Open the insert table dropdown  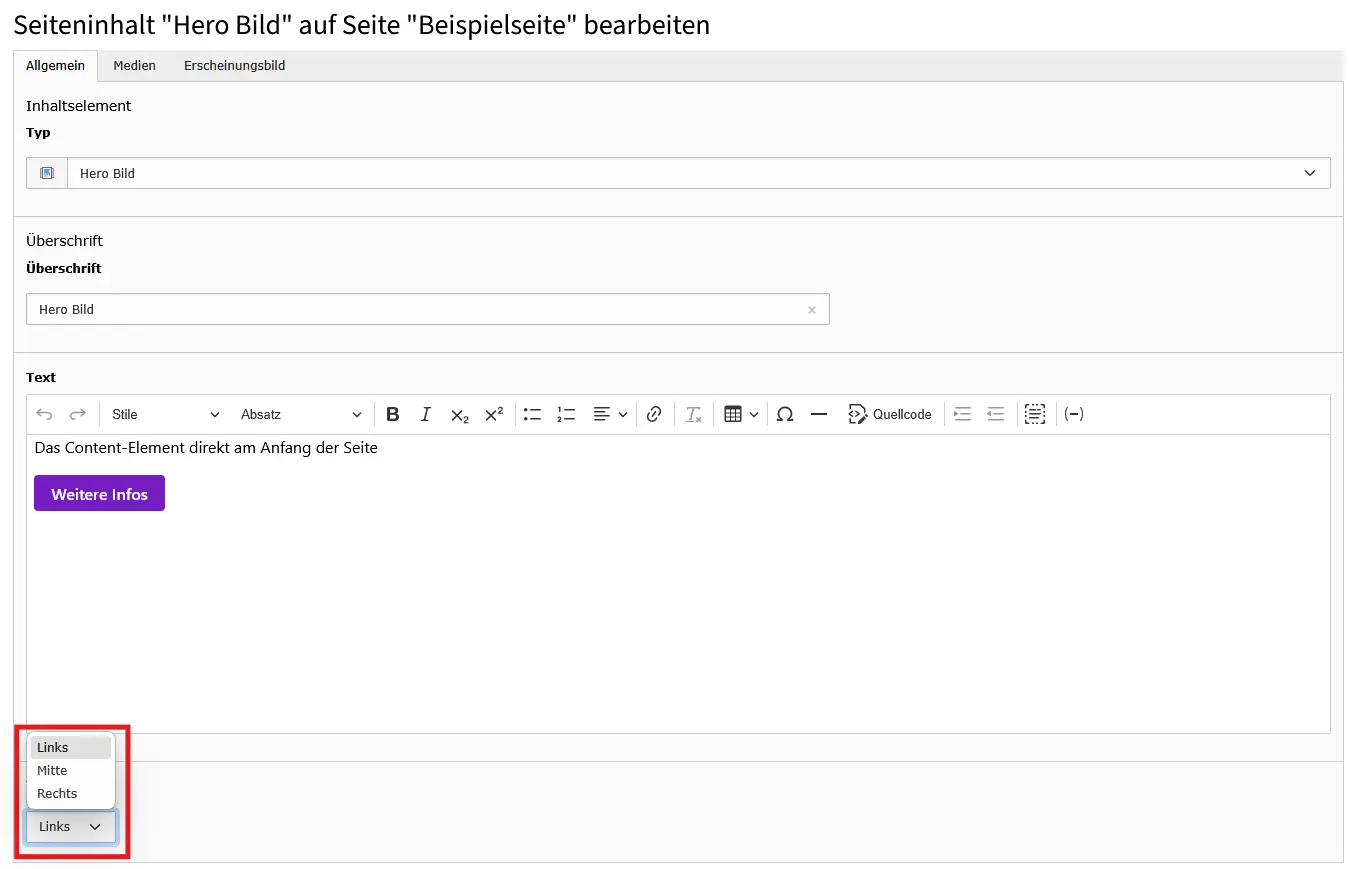click(x=741, y=414)
